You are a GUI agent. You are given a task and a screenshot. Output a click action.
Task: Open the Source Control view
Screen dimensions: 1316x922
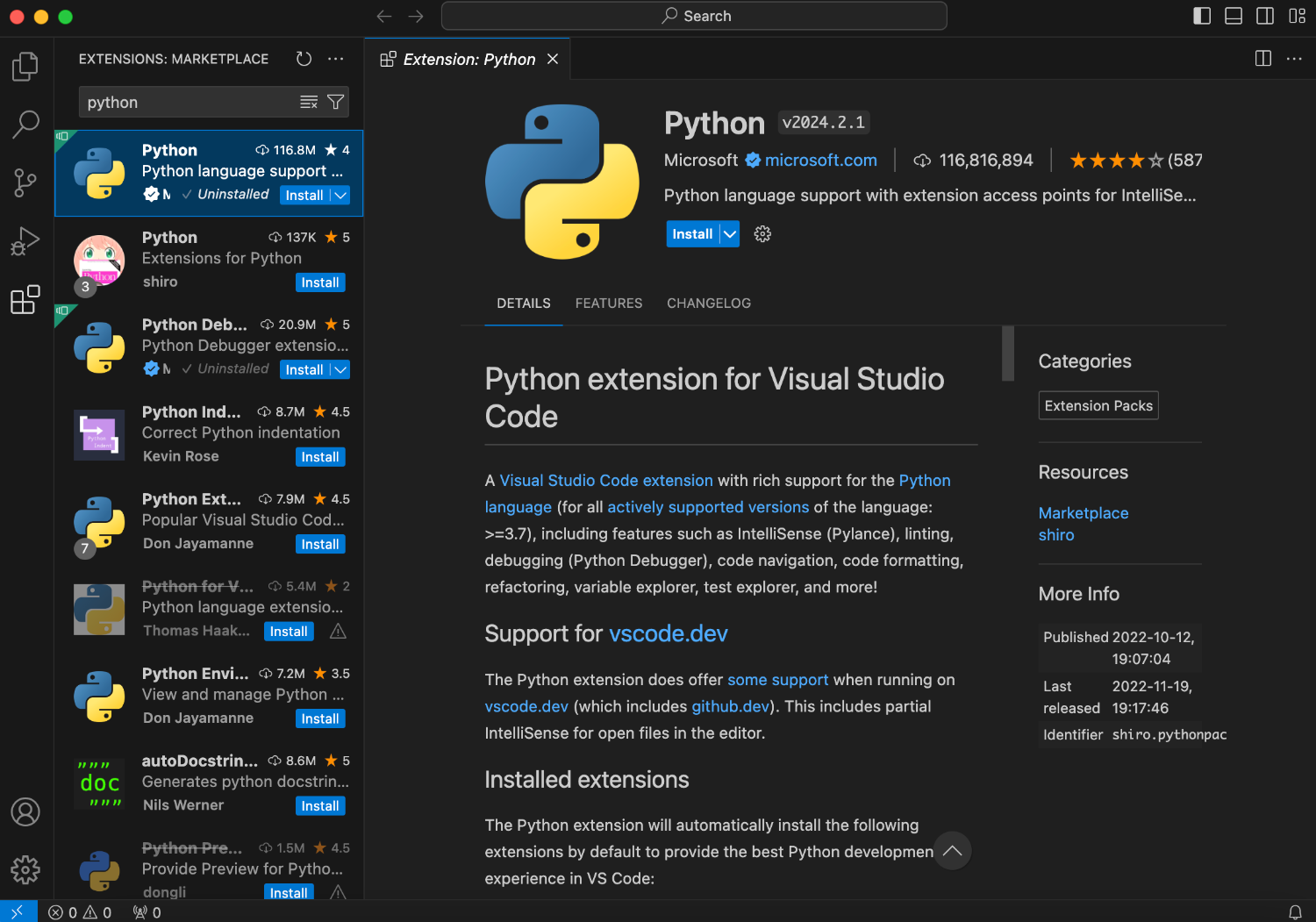click(x=25, y=182)
